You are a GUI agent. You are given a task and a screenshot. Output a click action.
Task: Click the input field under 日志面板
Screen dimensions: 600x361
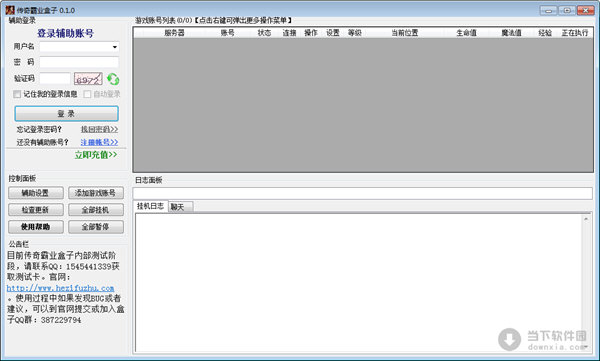363,193
